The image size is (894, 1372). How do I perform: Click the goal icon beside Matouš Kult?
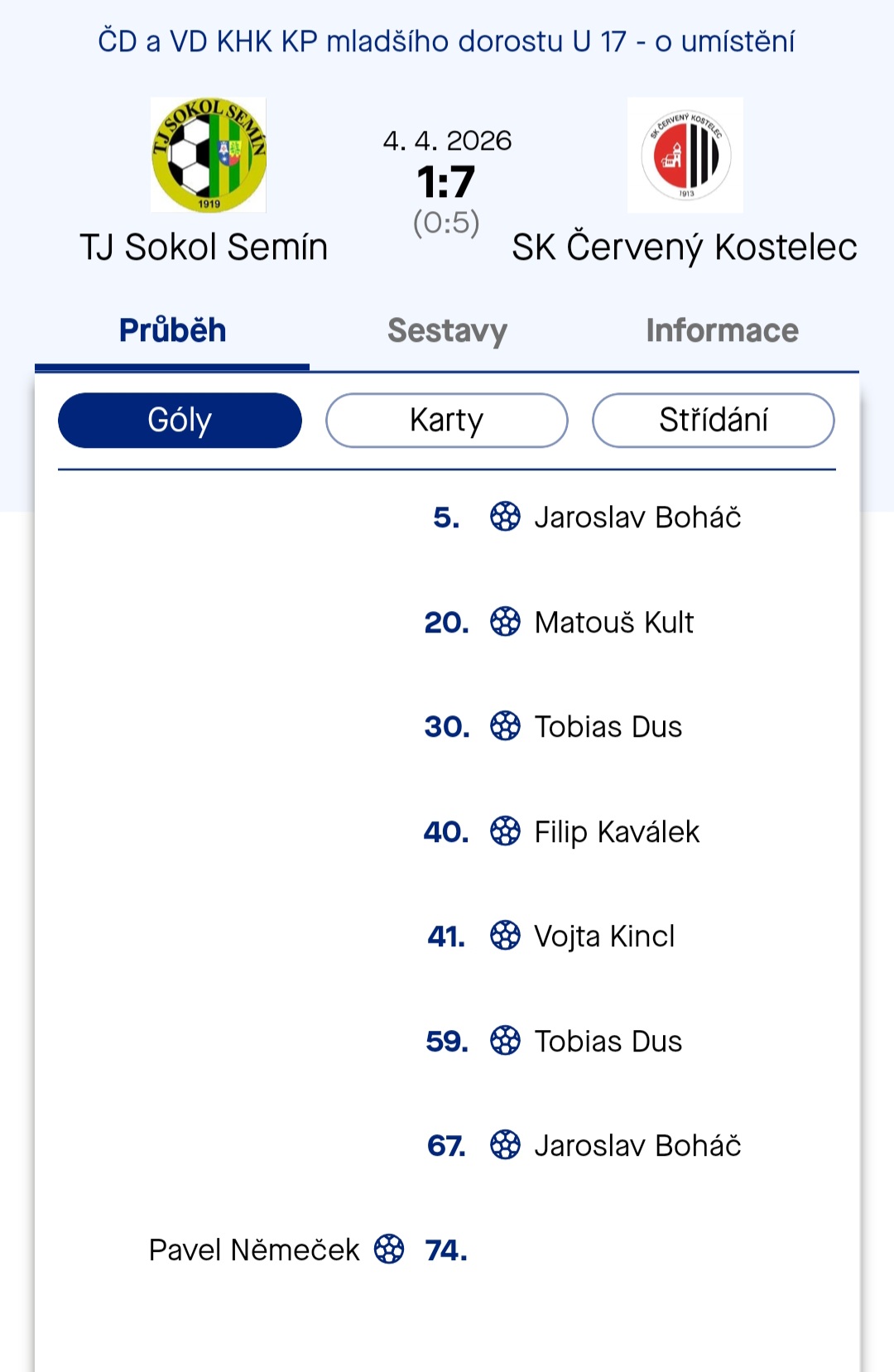coord(506,623)
